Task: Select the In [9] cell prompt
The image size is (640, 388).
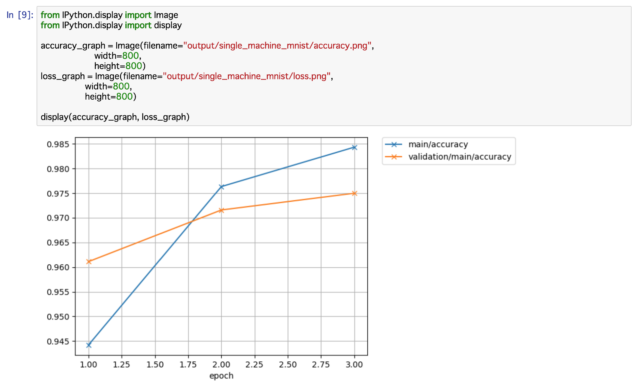Action: (x=20, y=15)
